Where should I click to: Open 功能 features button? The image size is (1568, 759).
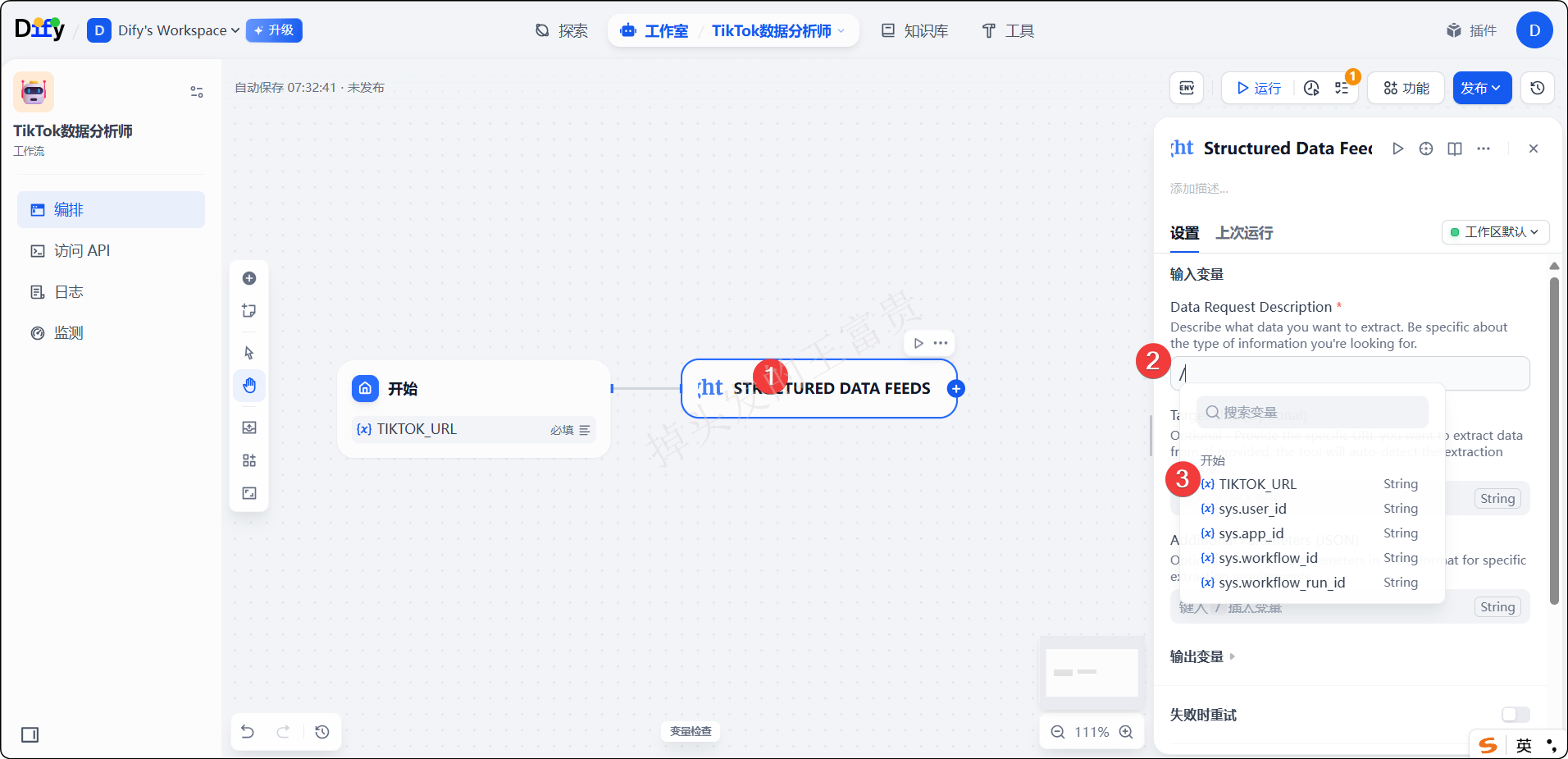(1406, 88)
